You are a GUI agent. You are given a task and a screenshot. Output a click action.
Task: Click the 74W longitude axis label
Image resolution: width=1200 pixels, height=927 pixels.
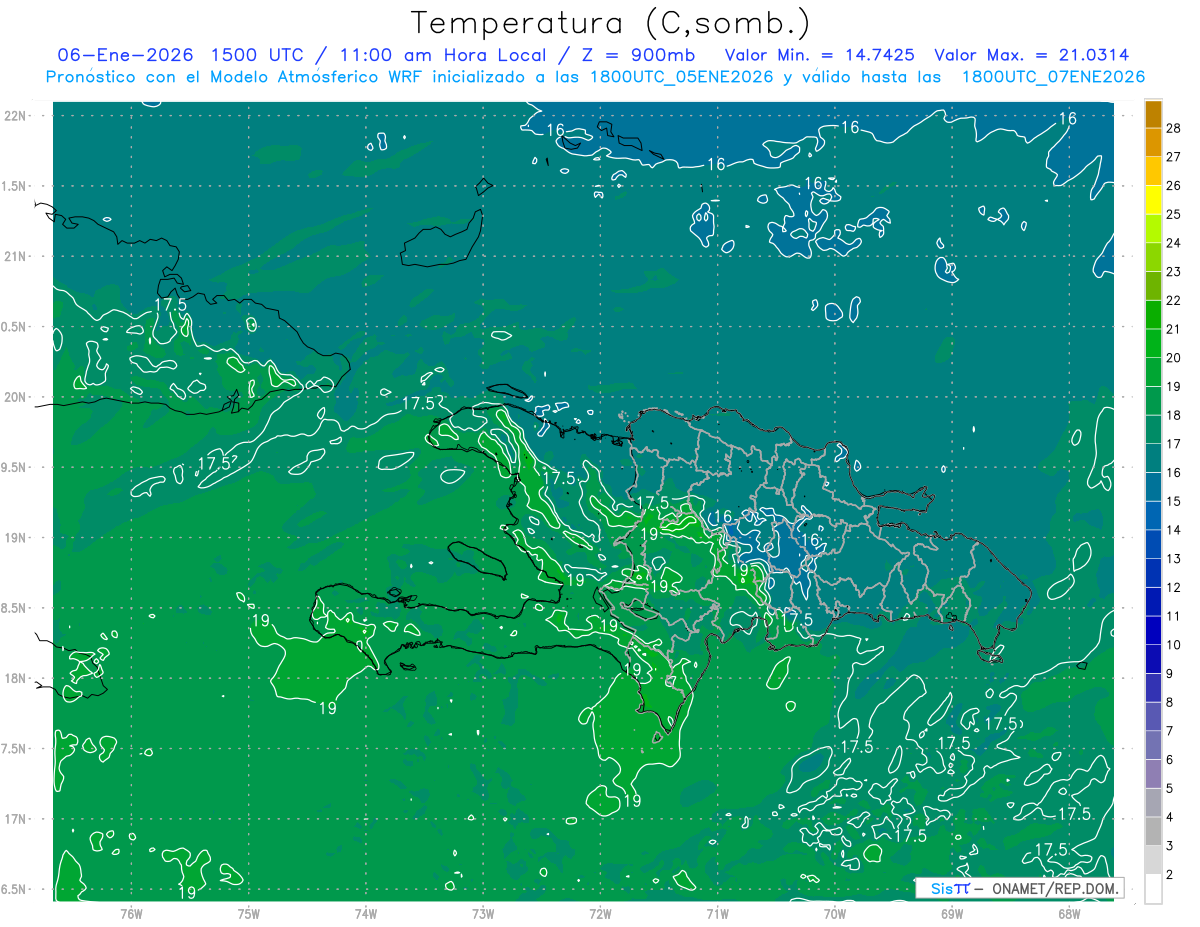[365, 913]
